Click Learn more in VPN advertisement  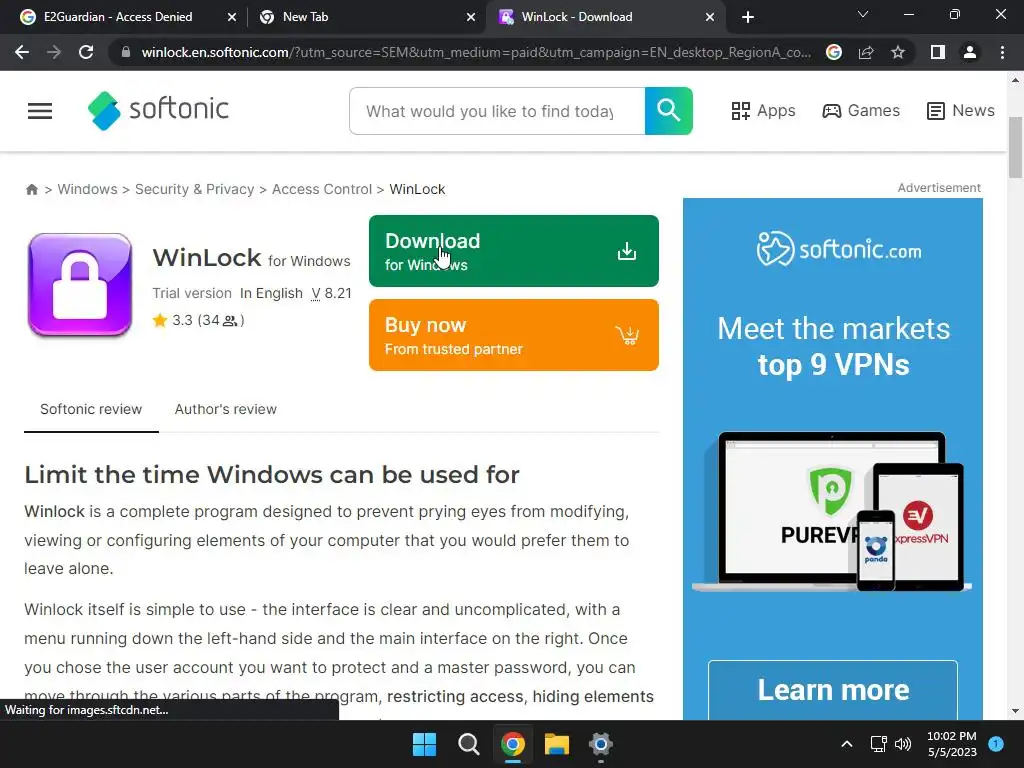pos(833,690)
